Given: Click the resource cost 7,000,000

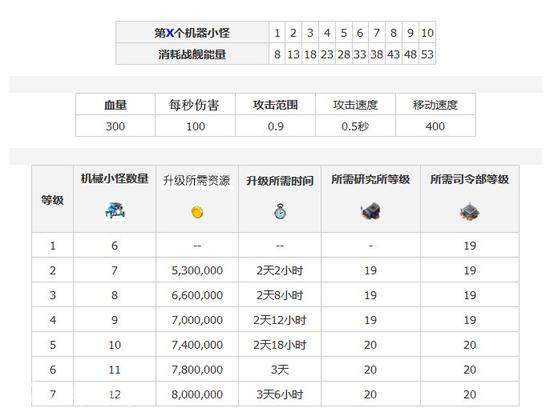Looking at the screenshot, I should click(x=197, y=320).
